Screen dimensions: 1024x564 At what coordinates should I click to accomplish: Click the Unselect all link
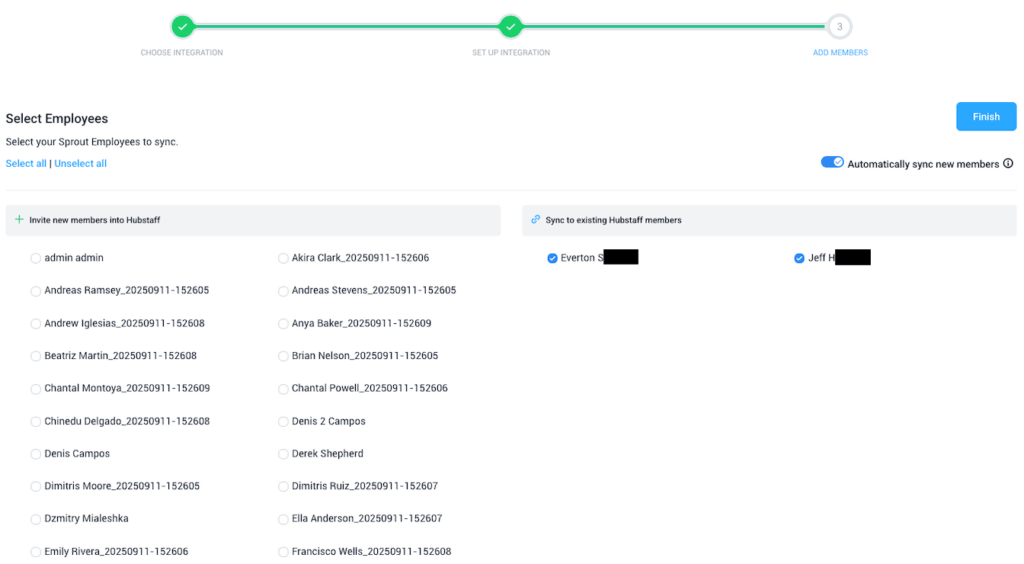[x=80, y=164]
